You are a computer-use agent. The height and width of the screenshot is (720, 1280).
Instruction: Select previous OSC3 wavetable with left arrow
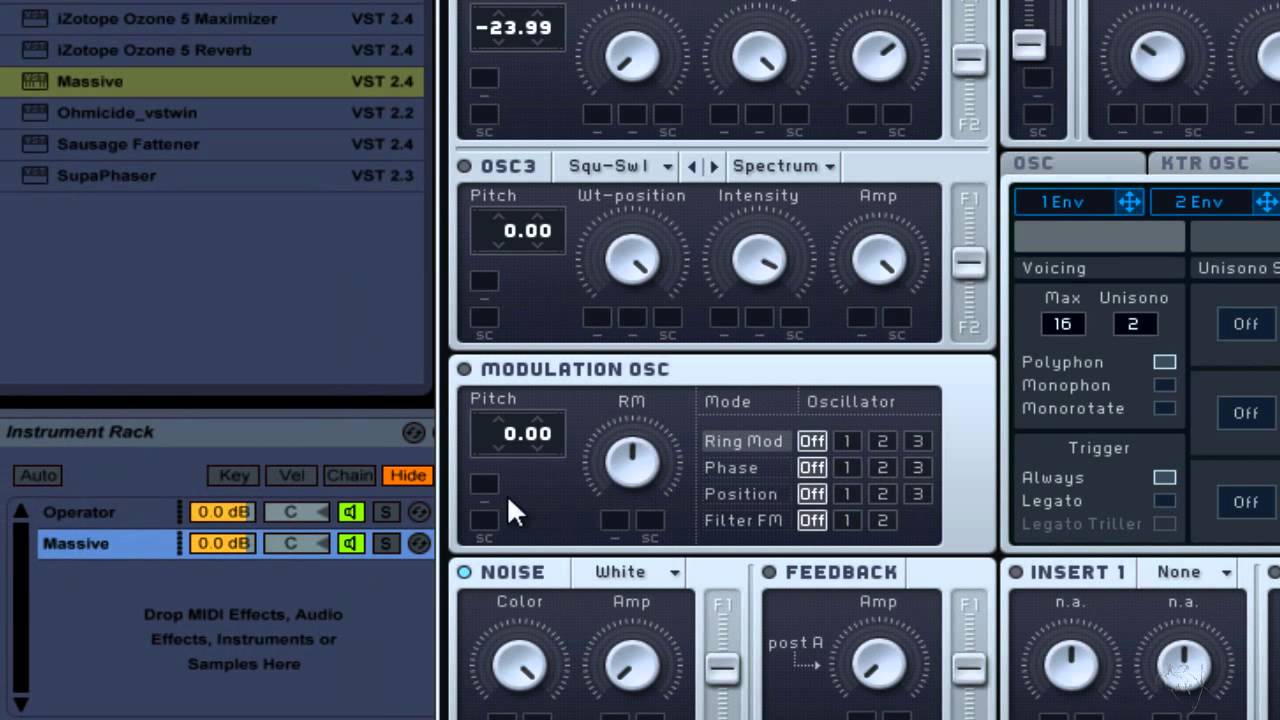(x=692, y=166)
